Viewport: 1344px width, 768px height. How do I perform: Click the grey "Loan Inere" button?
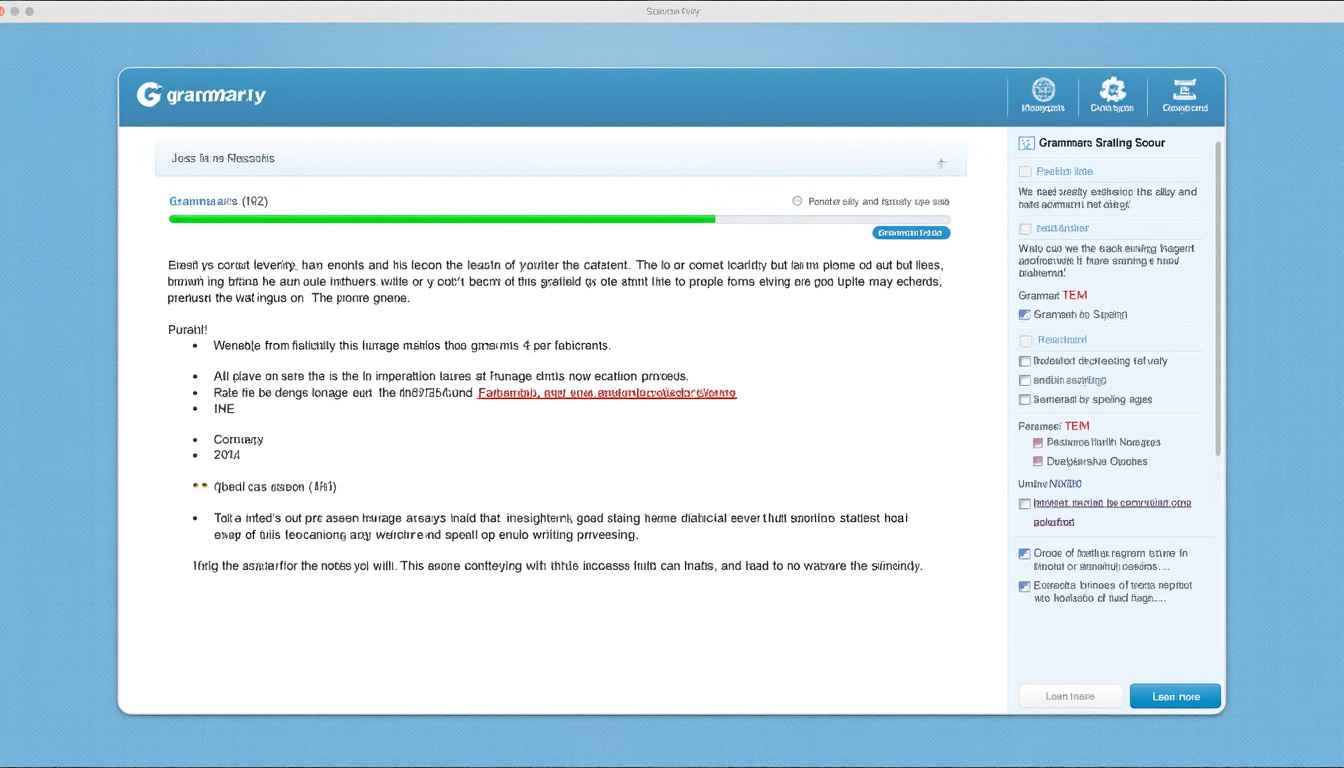point(1070,696)
